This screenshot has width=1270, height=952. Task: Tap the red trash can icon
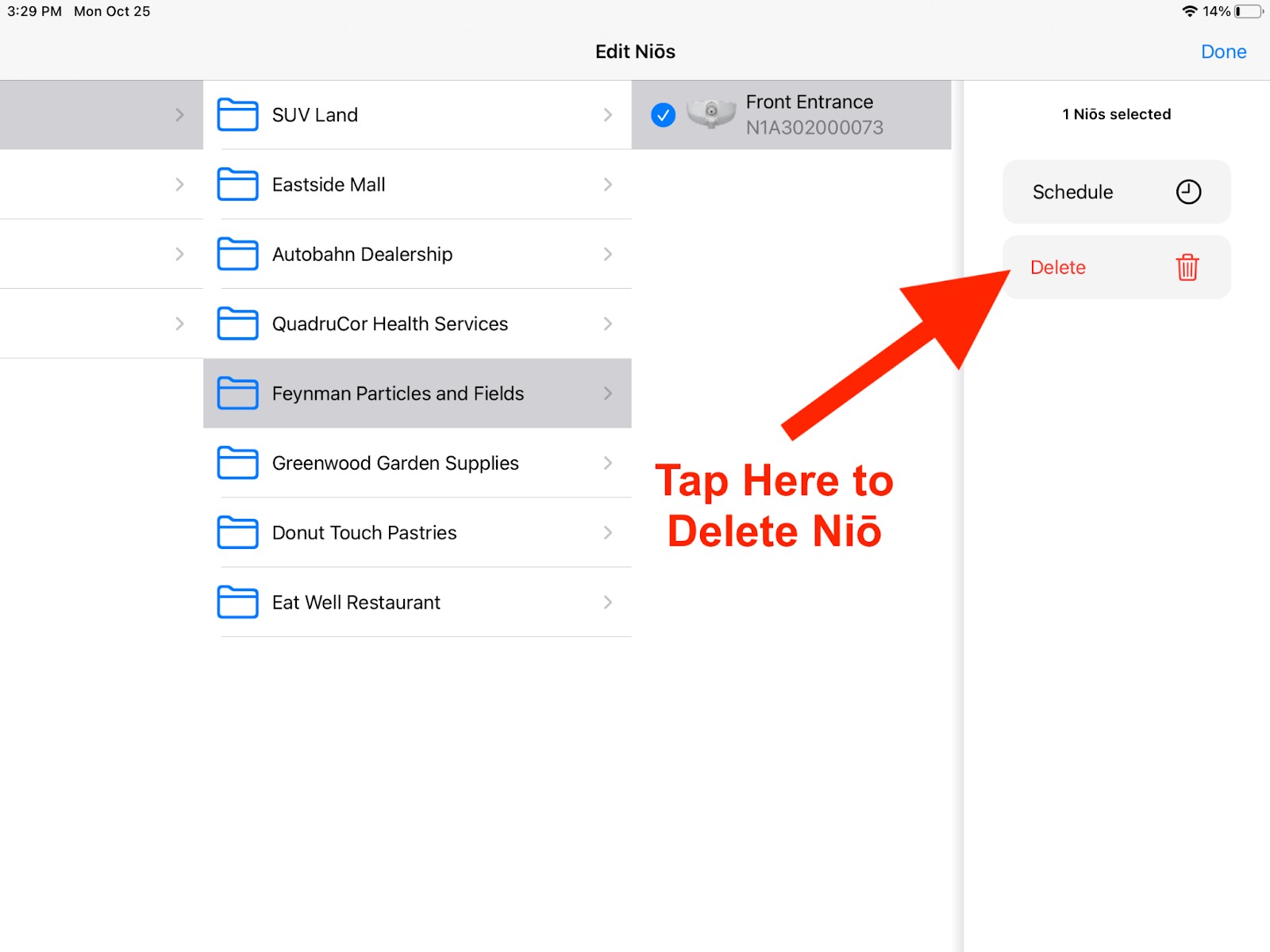click(x=1187, y=267)
